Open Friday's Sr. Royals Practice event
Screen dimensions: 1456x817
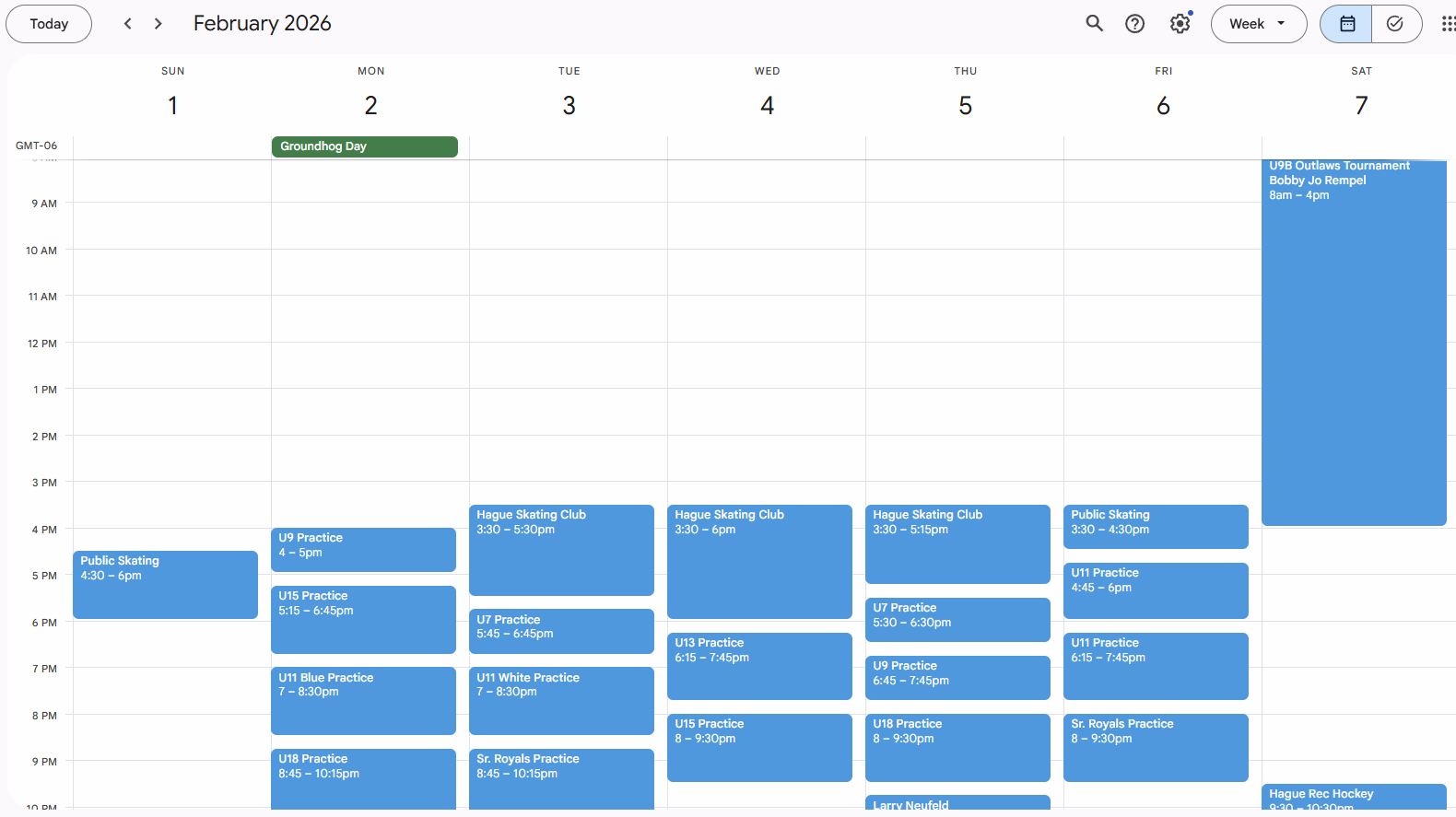[x=1156, y=747]
